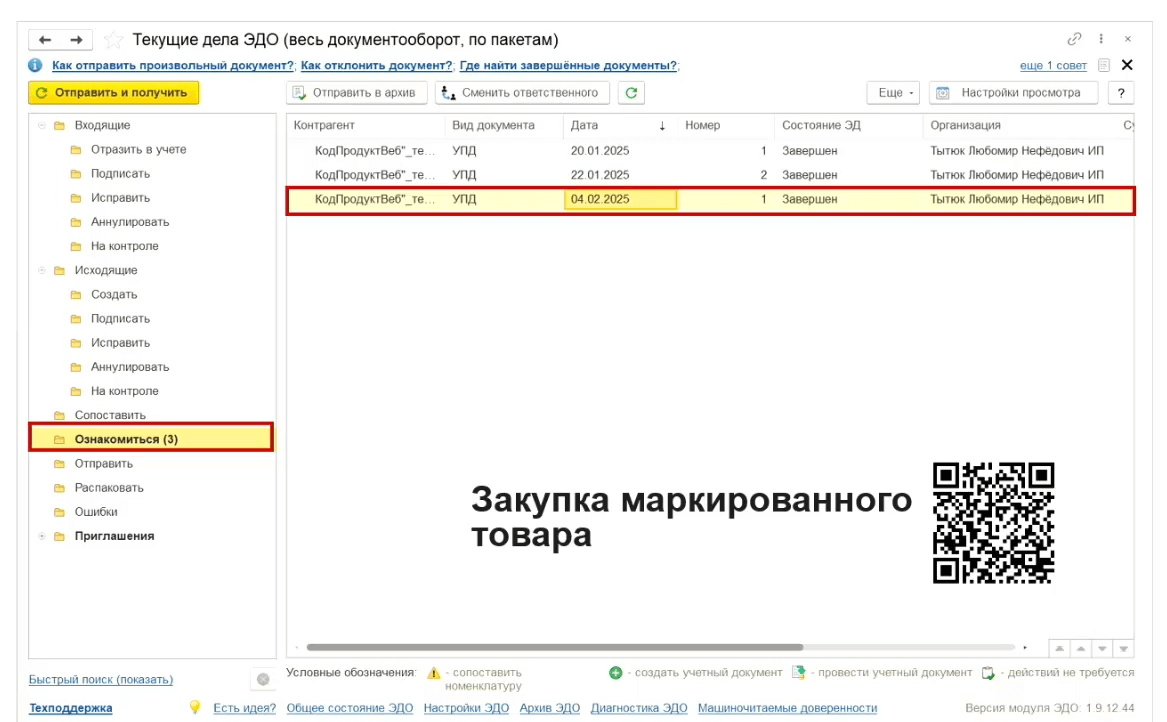The image size is (1167, 722).
Task: Click the forward navigation arrow
Action: coord(76,40)
